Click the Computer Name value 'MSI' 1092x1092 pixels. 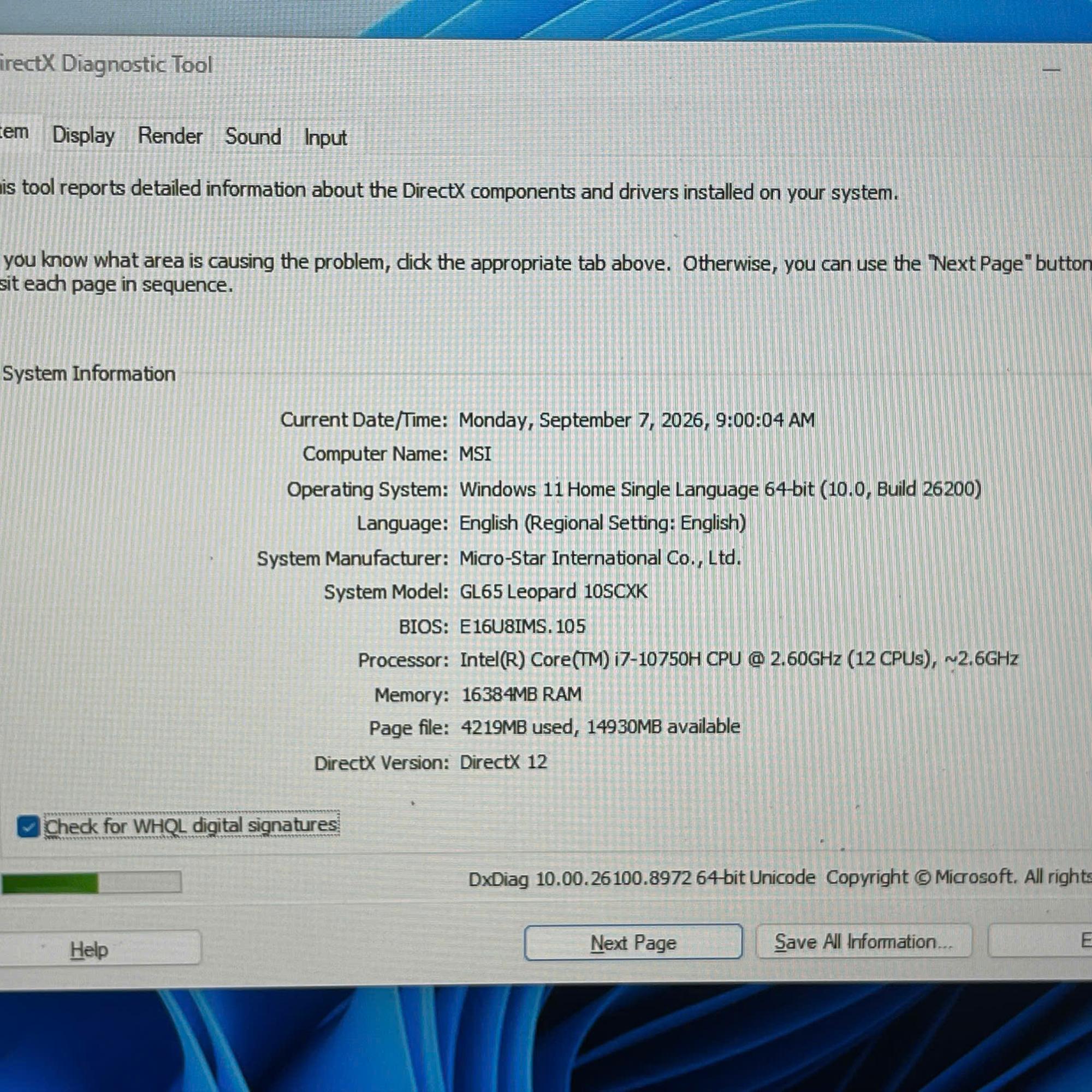[x=475, y=454]
